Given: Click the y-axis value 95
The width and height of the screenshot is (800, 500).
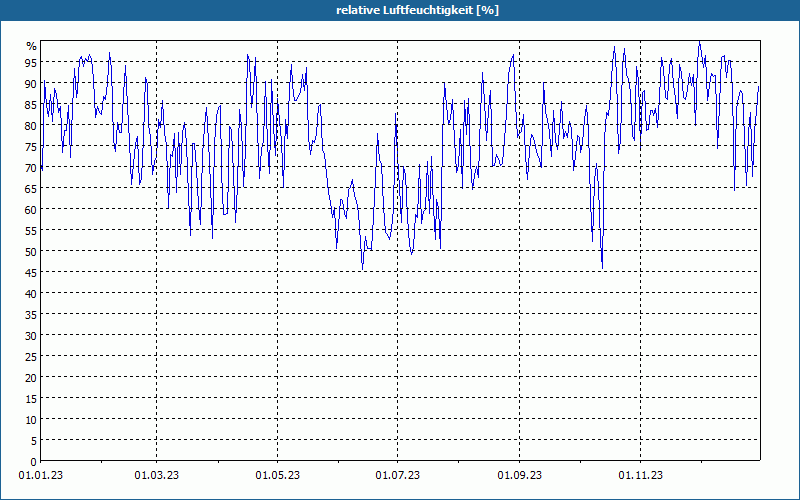Looking at the screenshot, I should (31, 63).
